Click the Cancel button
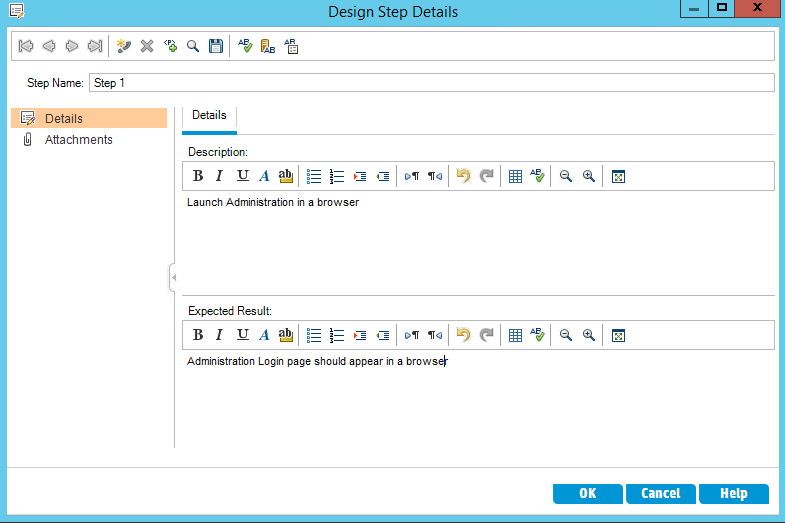This screenshot has height=523, width=785. click(x=660, y=493)
